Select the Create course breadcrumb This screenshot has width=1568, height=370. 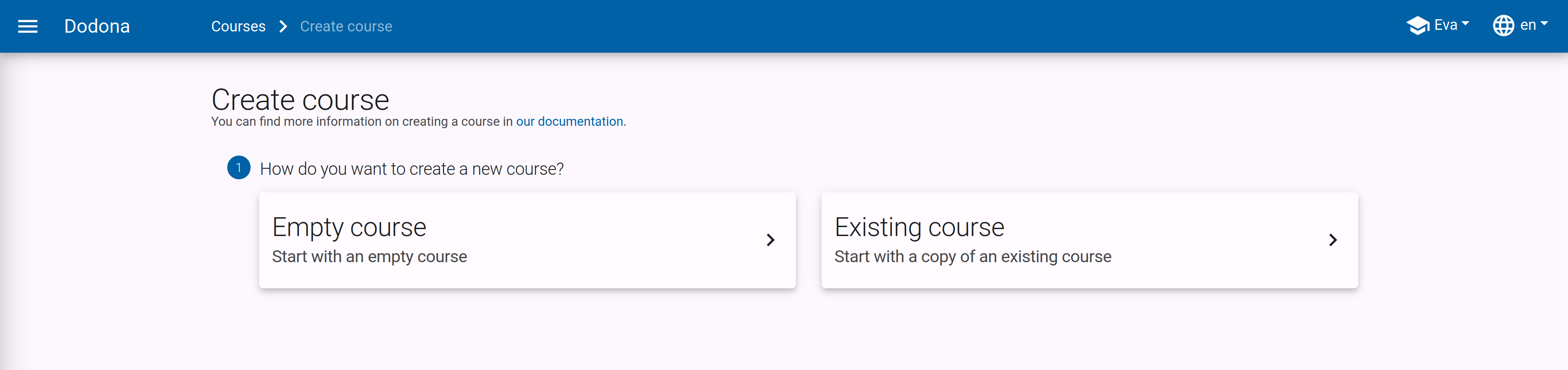[x=346, y=26]
